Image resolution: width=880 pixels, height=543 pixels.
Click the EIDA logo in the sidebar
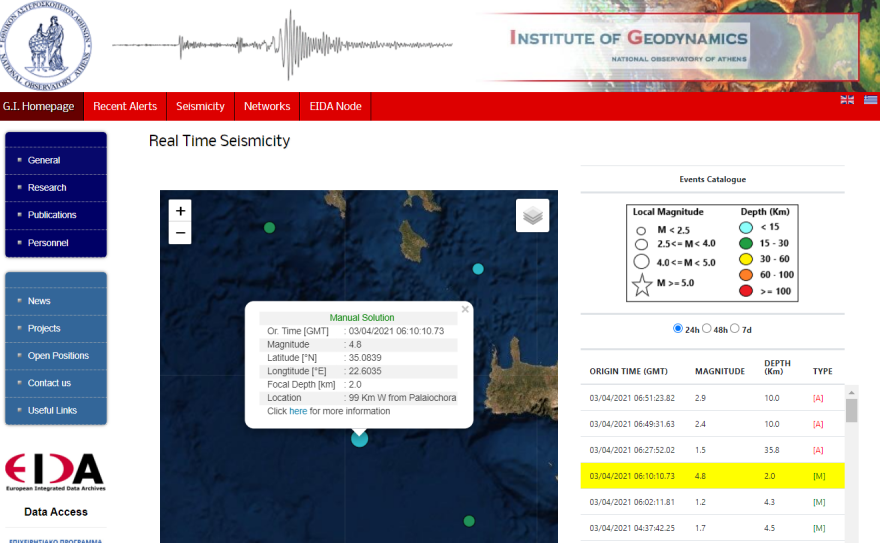tap(54, 472)
